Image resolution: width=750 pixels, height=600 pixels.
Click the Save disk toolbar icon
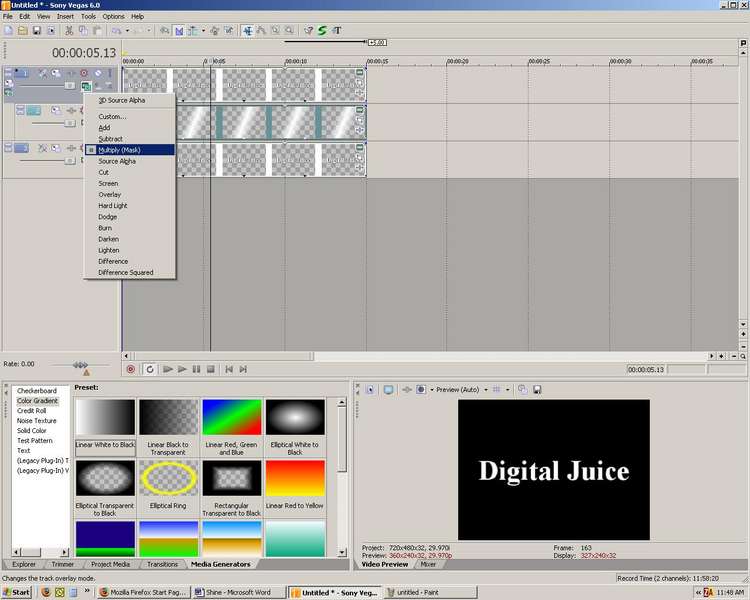pyautogui.click(x=37, y=31)
